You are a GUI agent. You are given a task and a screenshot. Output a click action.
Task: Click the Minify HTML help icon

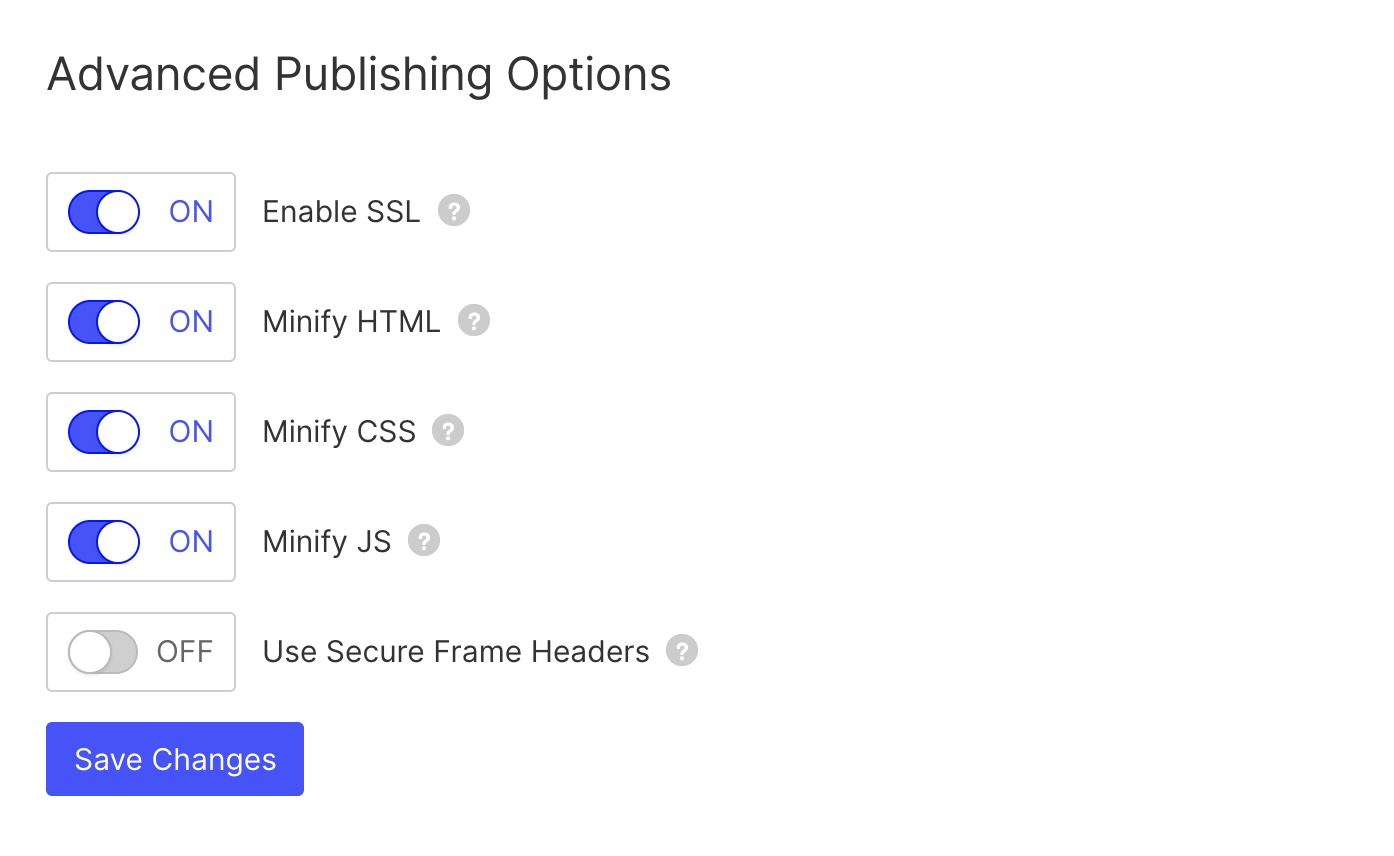475,320
